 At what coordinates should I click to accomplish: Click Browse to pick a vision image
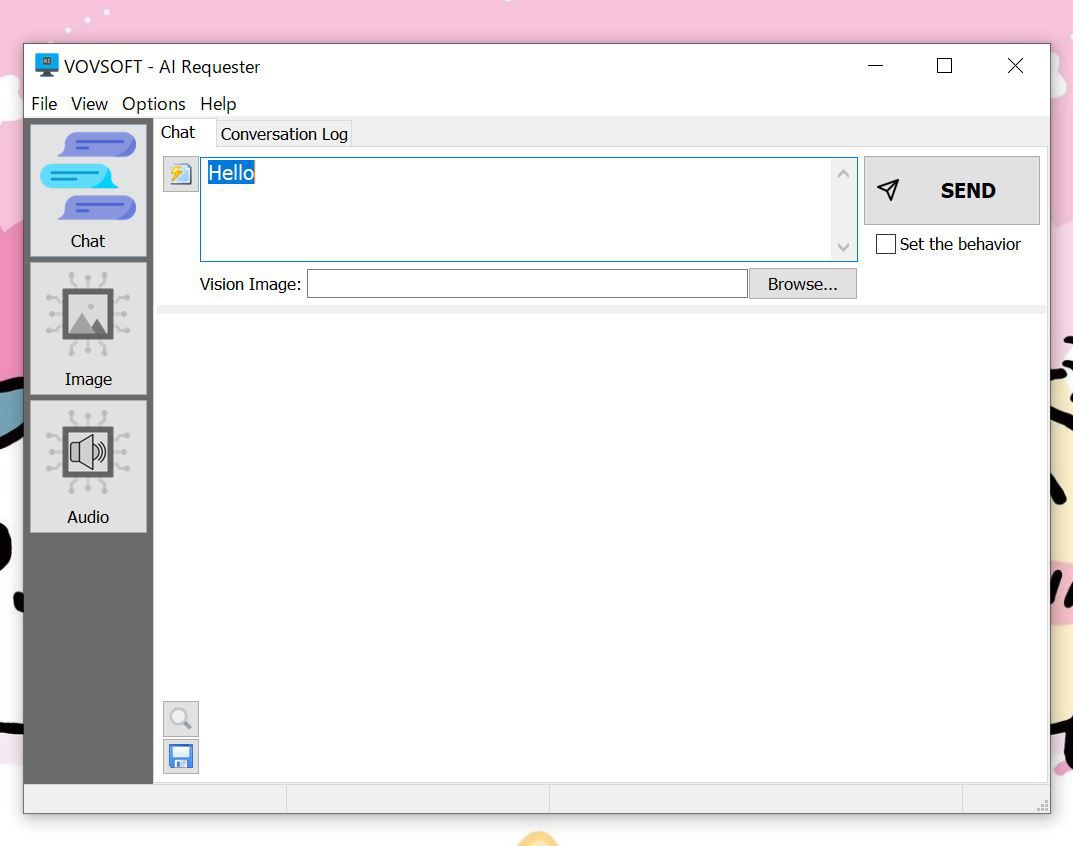point(802,283)
